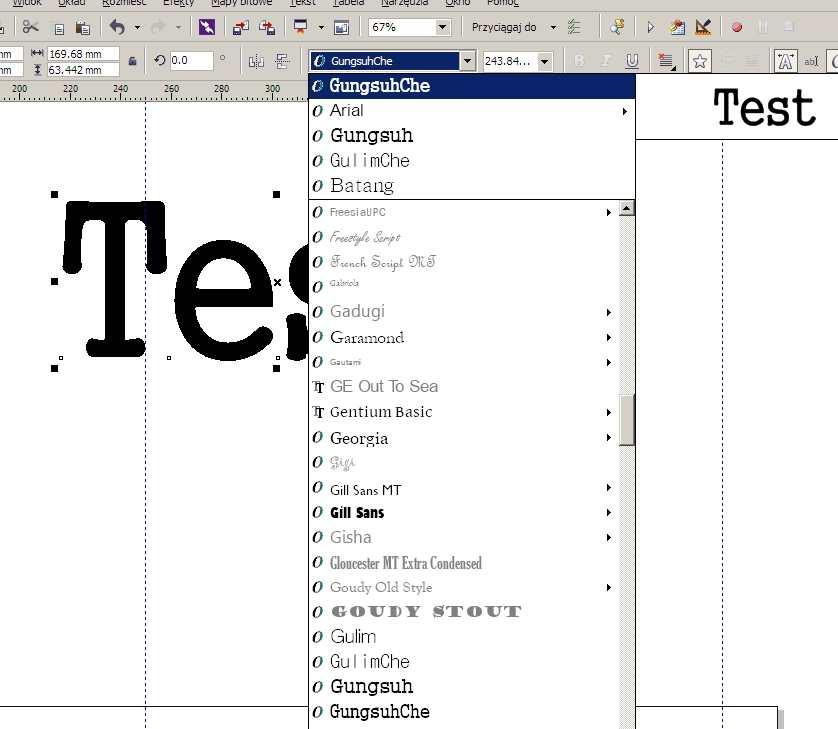838x729 pixels.
Task: Open the zoom level 67% dropdown
Action: point(442,27)
